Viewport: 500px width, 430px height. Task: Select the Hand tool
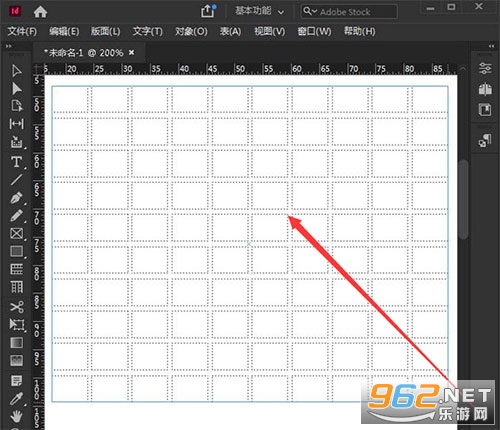point(16,417)
